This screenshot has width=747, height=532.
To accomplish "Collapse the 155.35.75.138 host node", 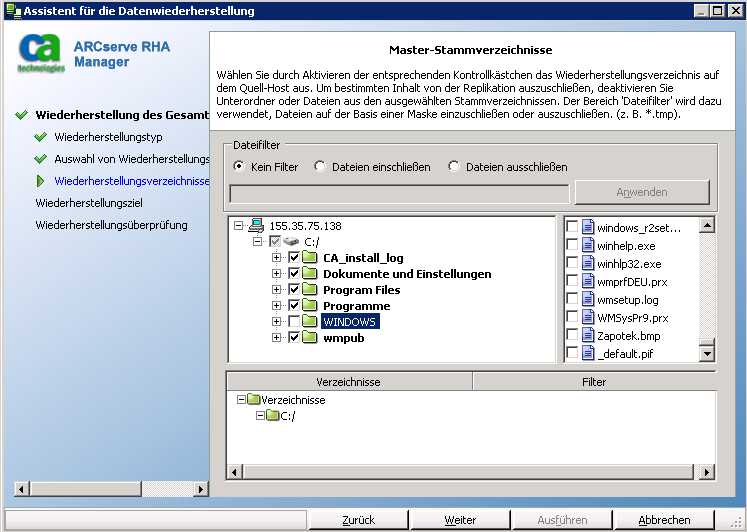I will [x=238, y=225].
